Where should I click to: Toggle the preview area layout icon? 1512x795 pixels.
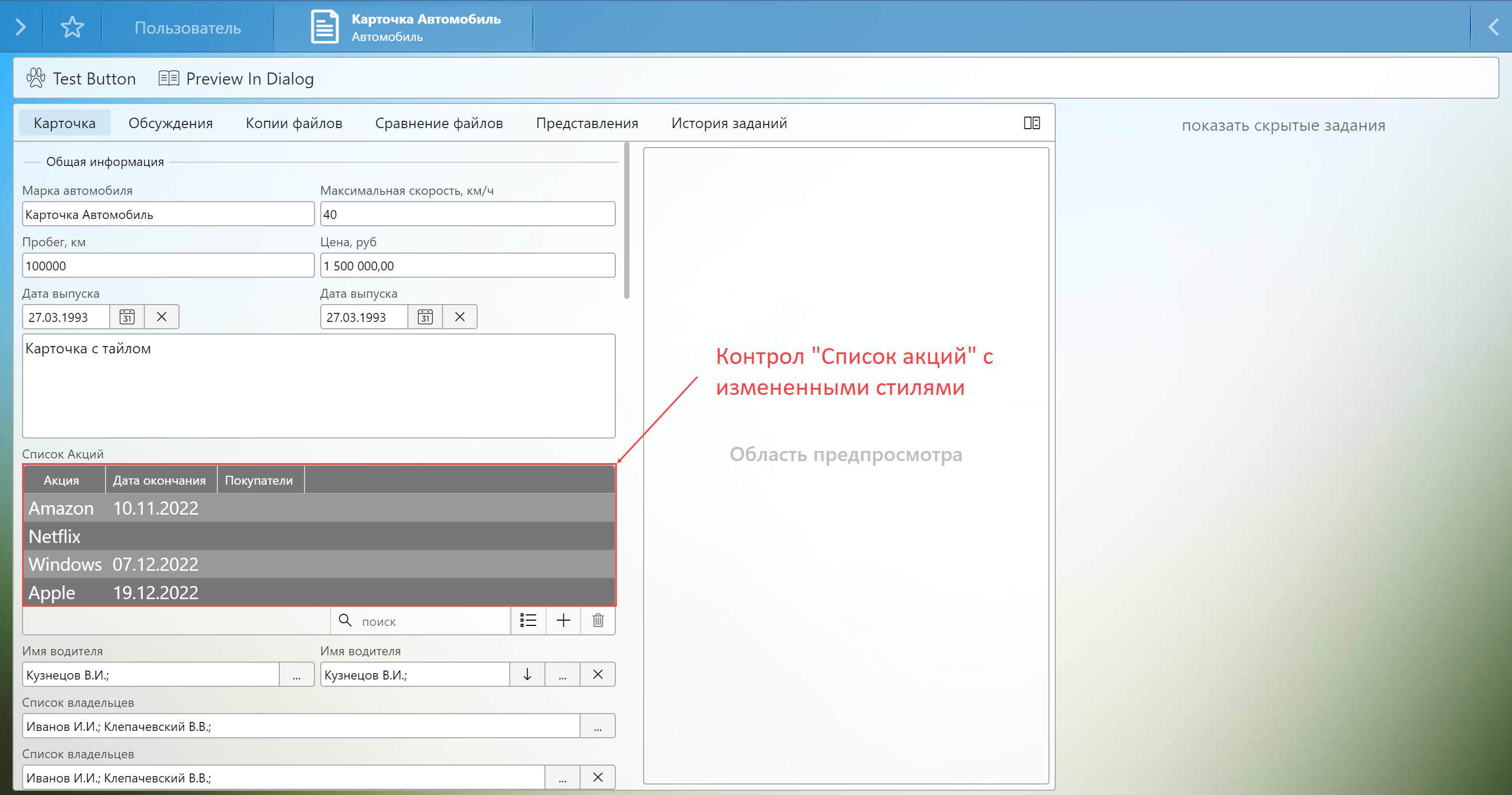click(1031, 123)
